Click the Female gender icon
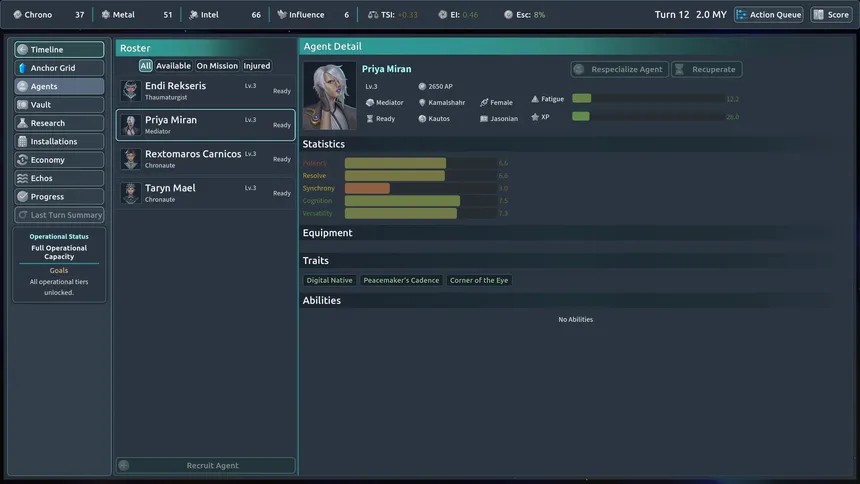The image size is (860, 484). tap(484, 103)
